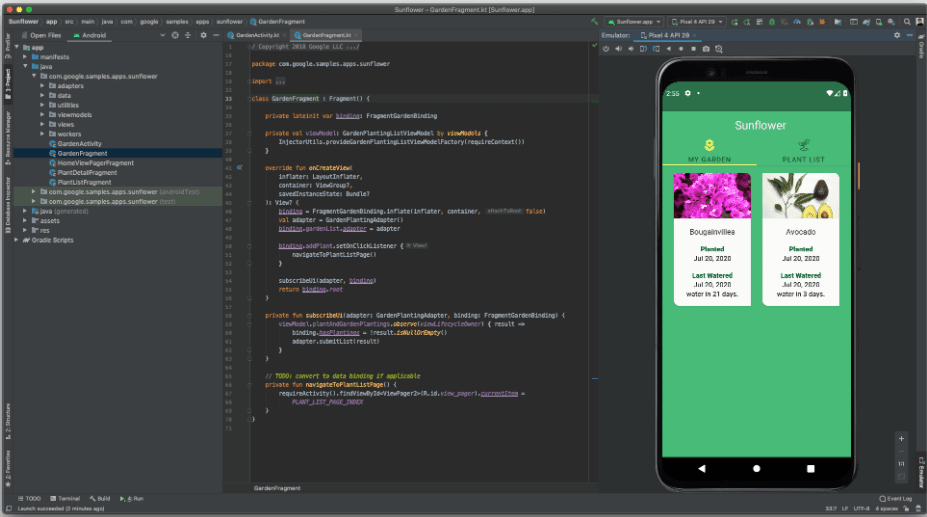Click the emulator zoom in plus button
The image size is (927, 517).
900,438
